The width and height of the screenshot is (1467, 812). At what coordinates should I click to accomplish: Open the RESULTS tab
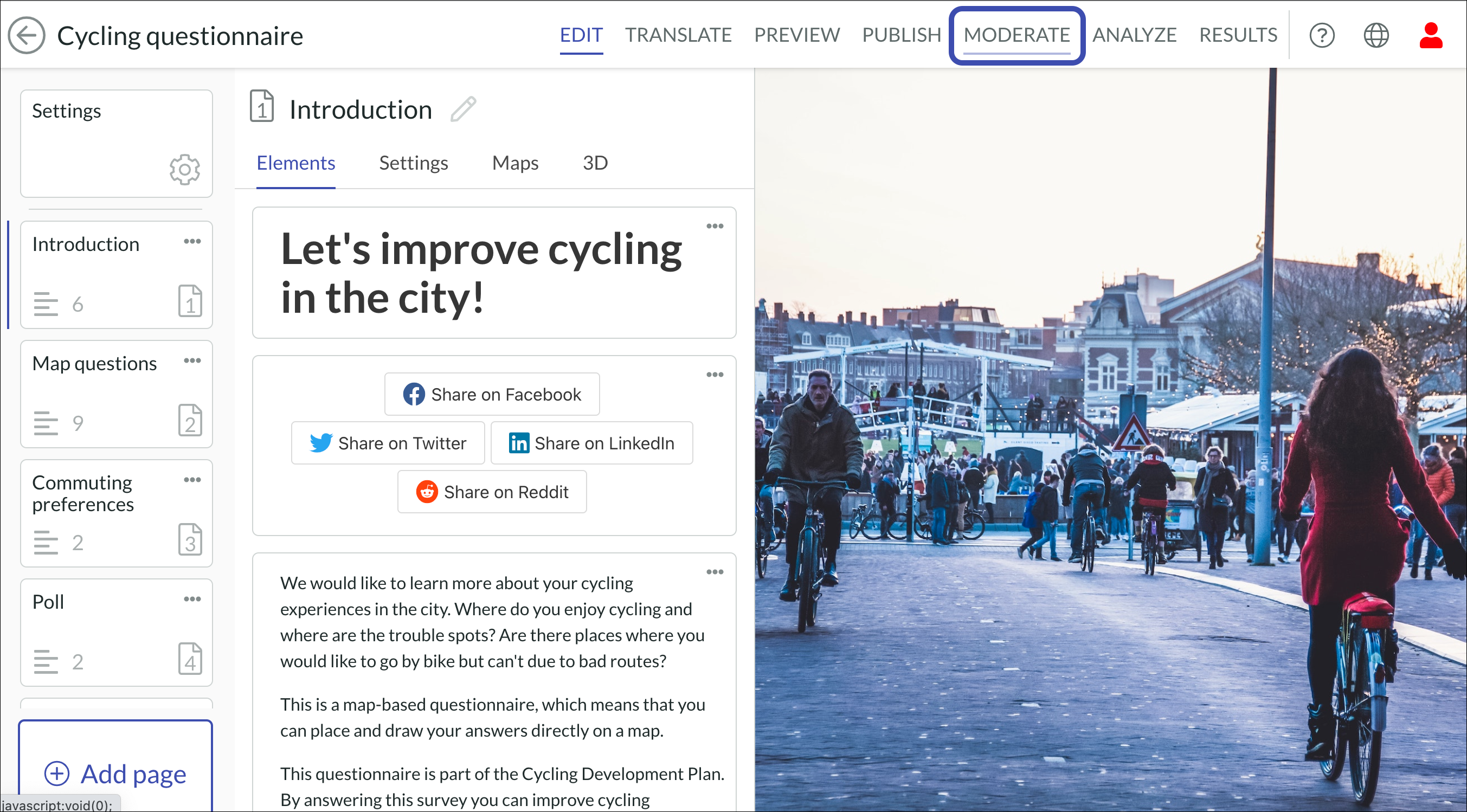(x=1238, y=35)
